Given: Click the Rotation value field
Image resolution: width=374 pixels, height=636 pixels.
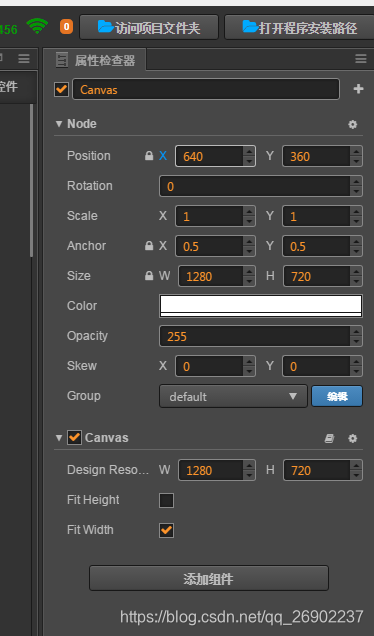Looking at the screenshot, I should tap(255, 186).
